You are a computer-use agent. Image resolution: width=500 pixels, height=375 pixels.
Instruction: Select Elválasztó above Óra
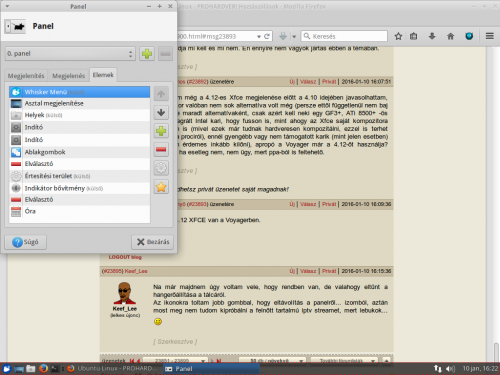click(x=80, y=199)
